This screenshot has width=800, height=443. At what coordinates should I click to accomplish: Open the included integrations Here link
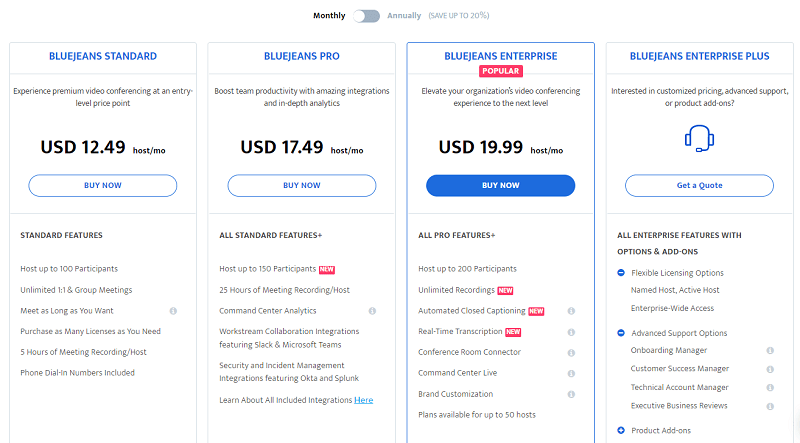pyautogui.click(x=363, y=400)
